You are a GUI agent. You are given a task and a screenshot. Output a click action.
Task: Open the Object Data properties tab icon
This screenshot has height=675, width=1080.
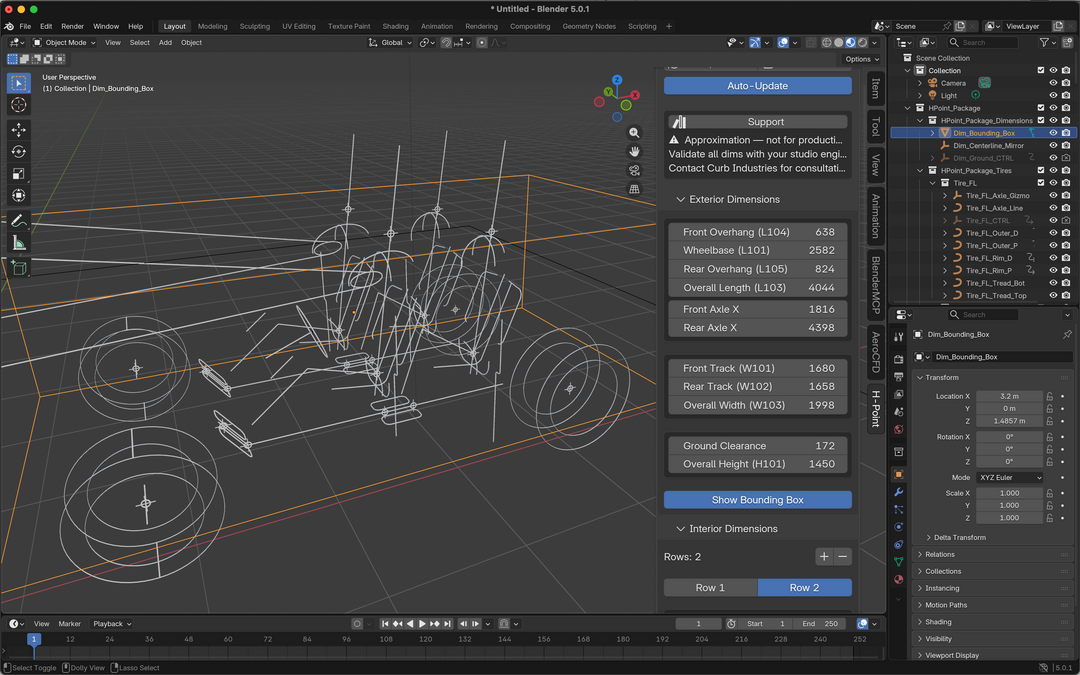click(x=898, y=562)
